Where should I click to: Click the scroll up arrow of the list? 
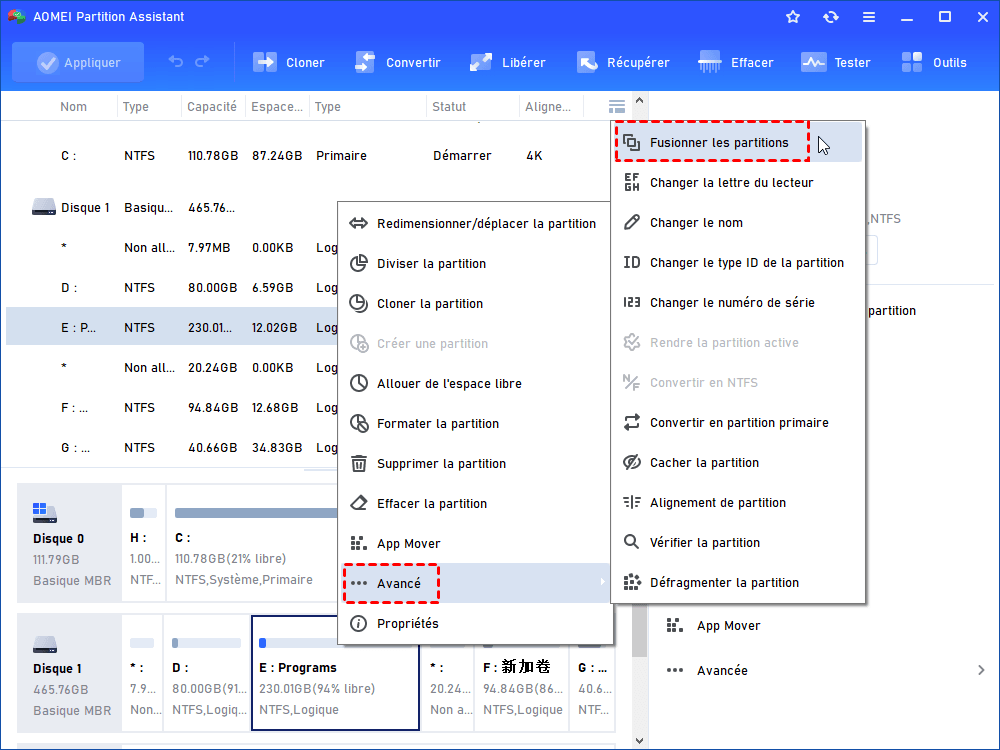pos(639,101)
